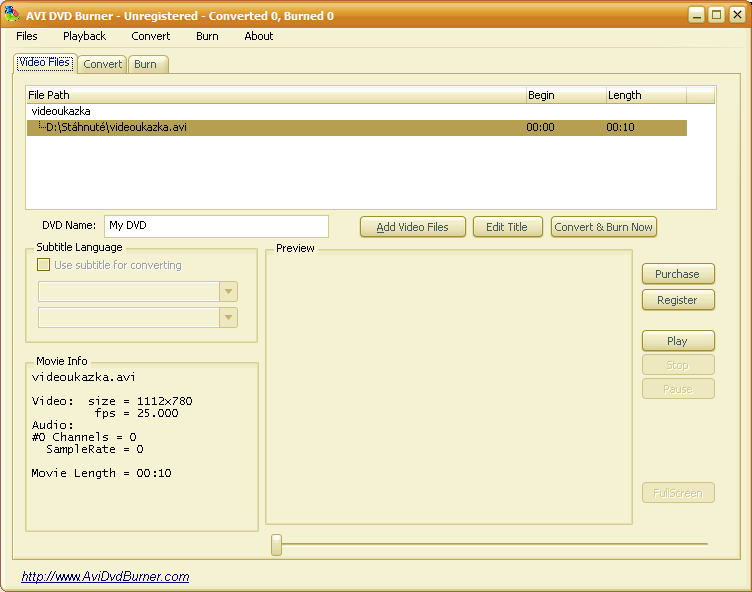Switch to the Burn tab

tap(146, 64)
